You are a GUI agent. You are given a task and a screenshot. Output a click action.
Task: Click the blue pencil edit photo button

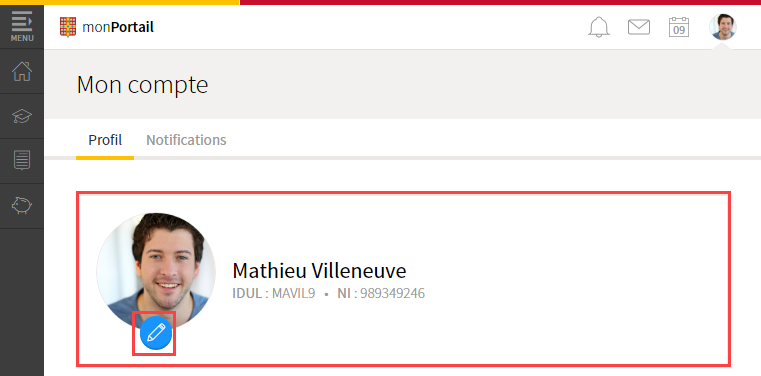pyautogui.click(x=156, y=333)
